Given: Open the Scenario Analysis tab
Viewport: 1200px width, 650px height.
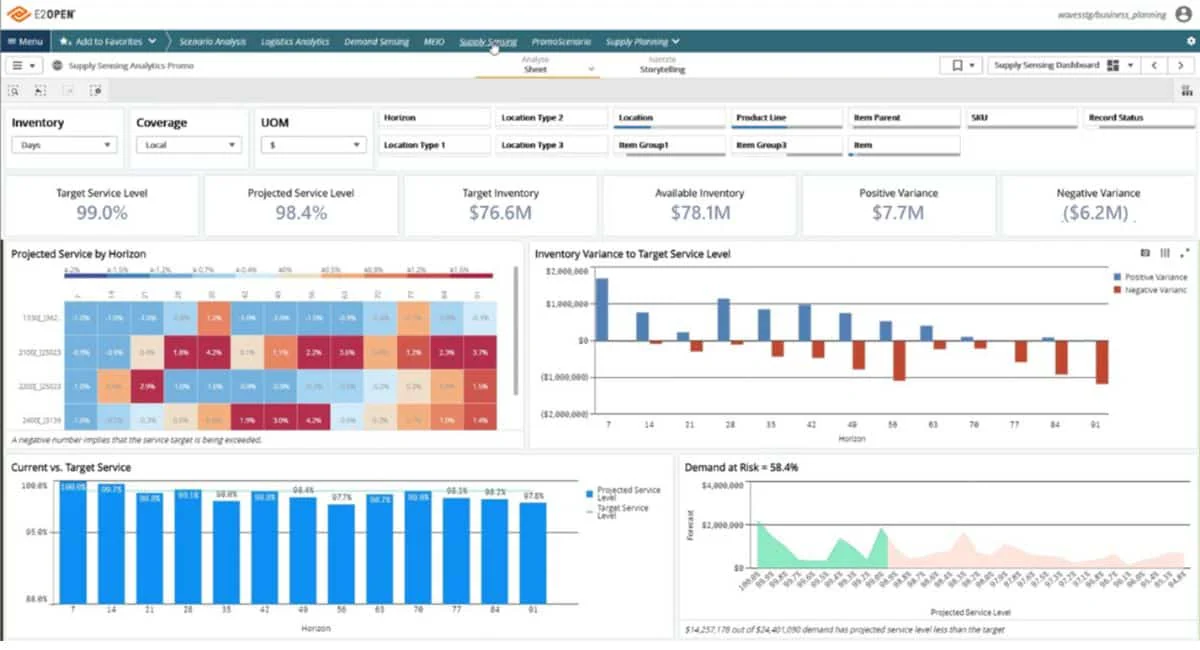Looking at the screenshot, I should 212,42.
